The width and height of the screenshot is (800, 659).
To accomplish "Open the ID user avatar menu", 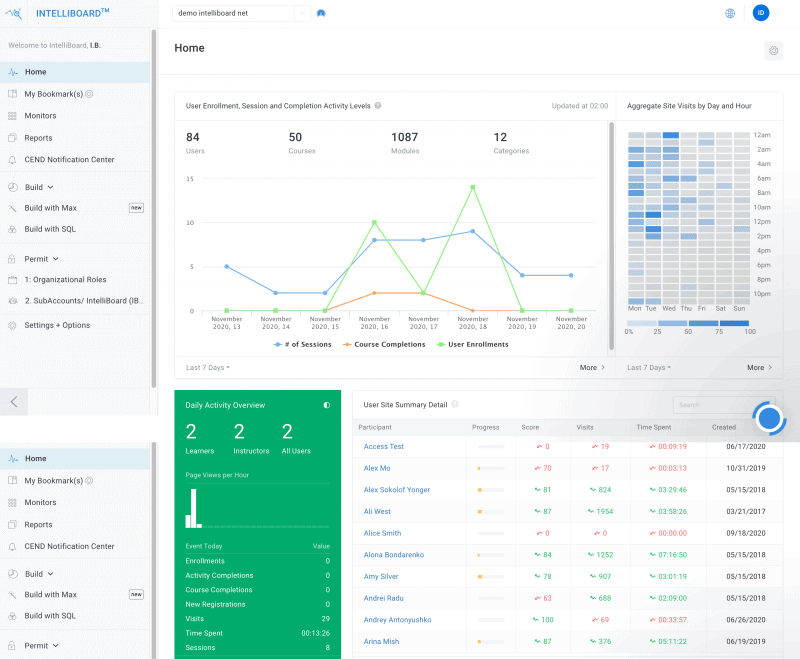I will (761, 13).
